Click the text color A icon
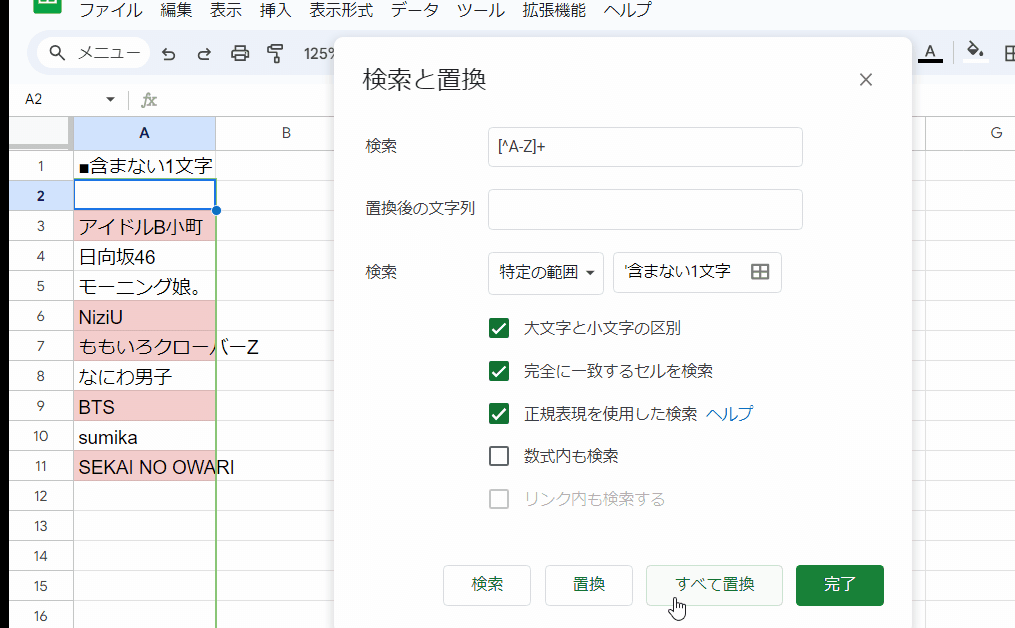Viewport: 1015px width, 628px height. tap(930, 53)
